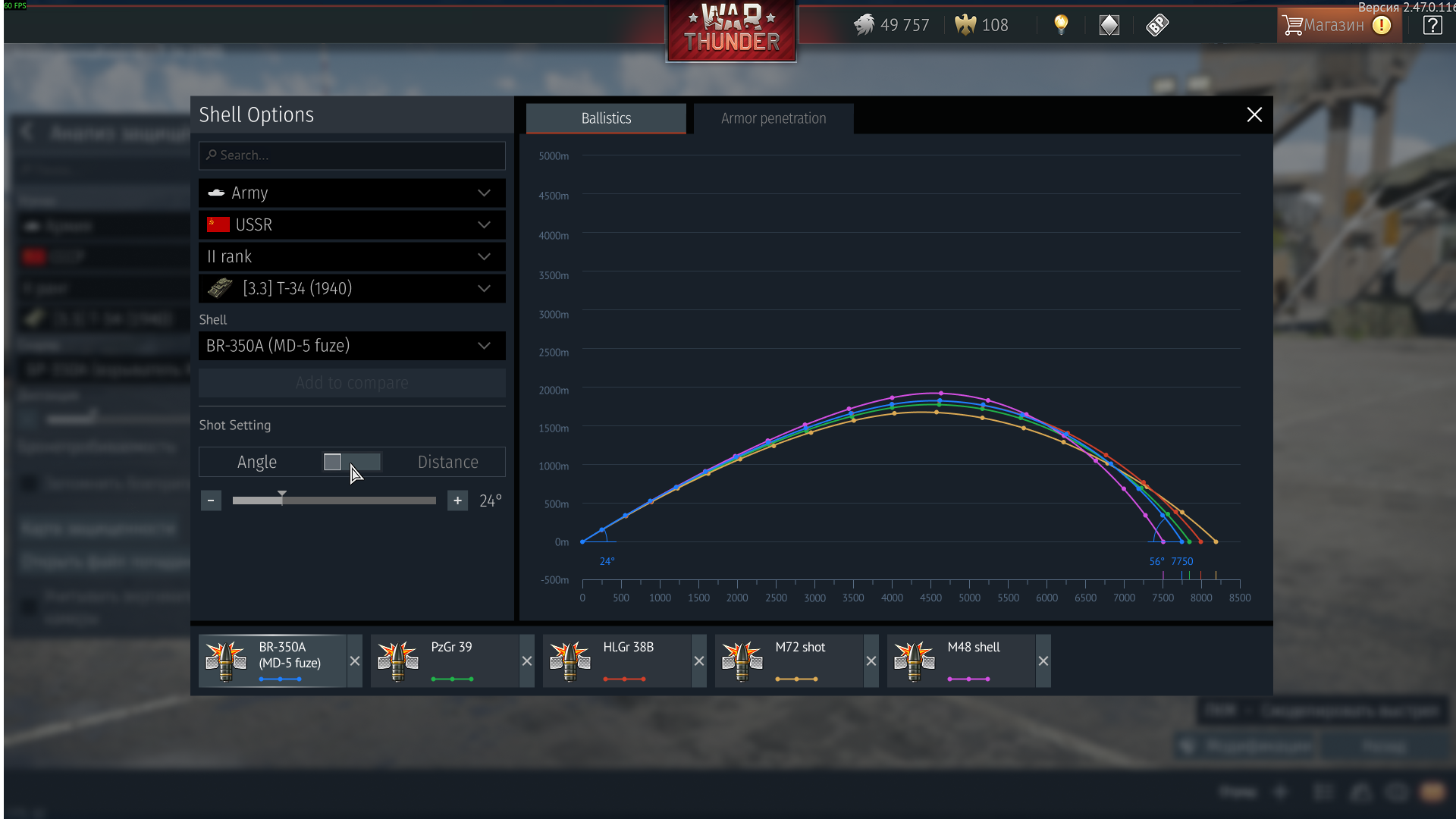
Task: Open the help question mark icon
Action: 1432,25
